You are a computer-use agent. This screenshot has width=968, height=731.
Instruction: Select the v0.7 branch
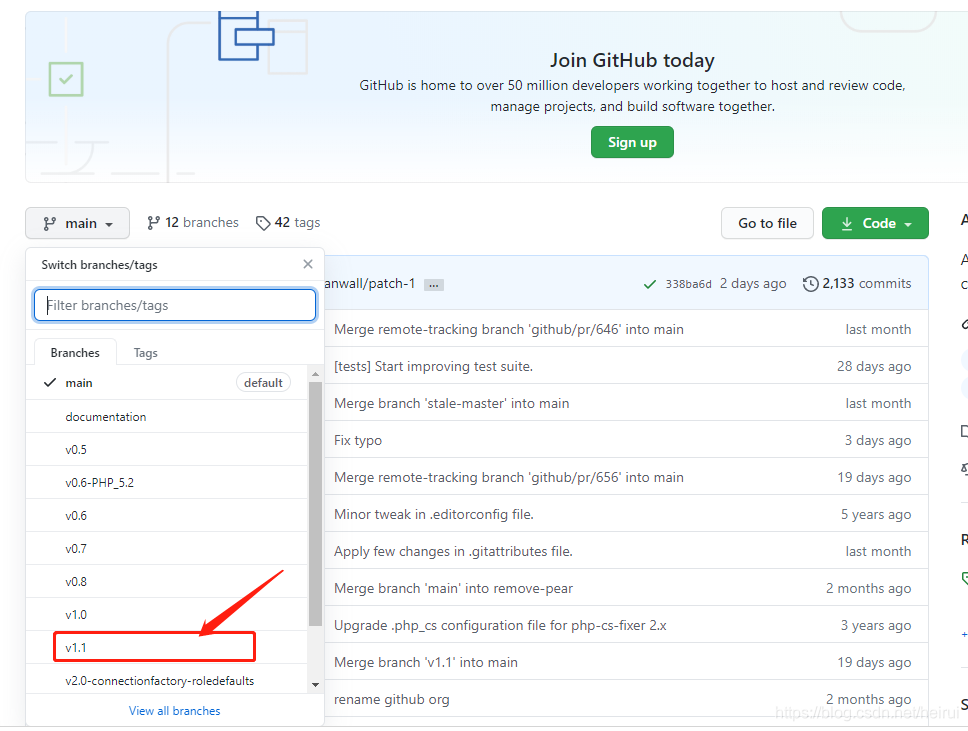click(167, 548)
